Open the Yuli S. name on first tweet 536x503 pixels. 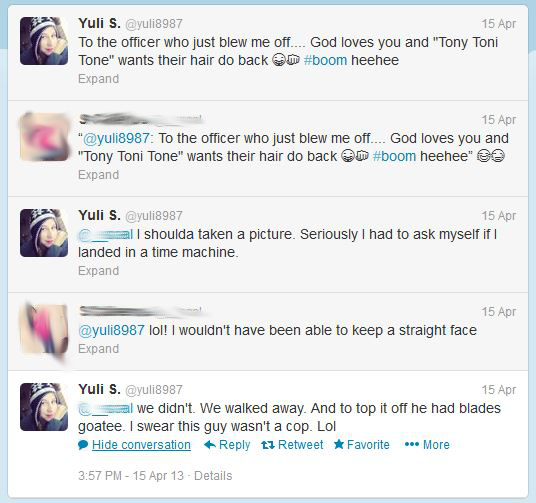click(99, 23)
